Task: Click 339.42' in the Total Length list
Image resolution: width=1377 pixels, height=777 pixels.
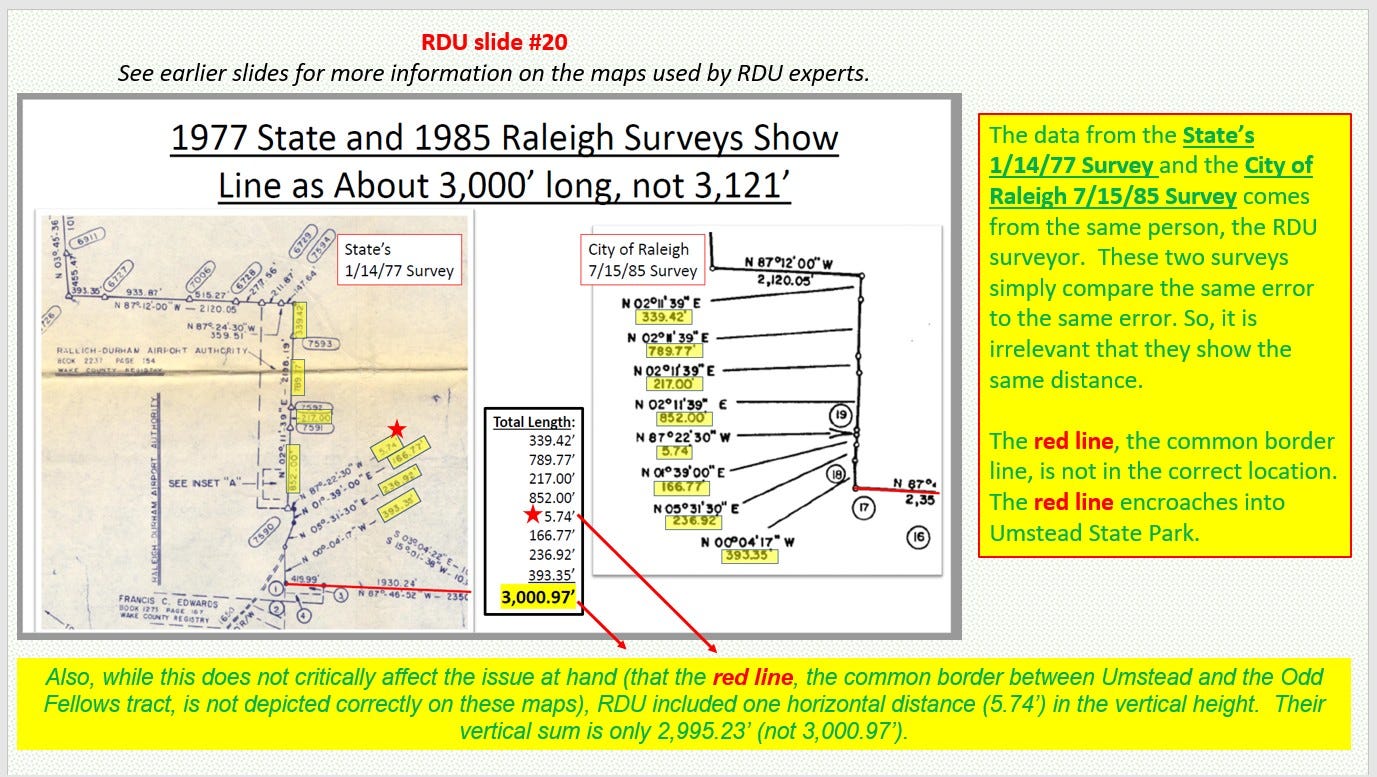Action: pos(552,439)
